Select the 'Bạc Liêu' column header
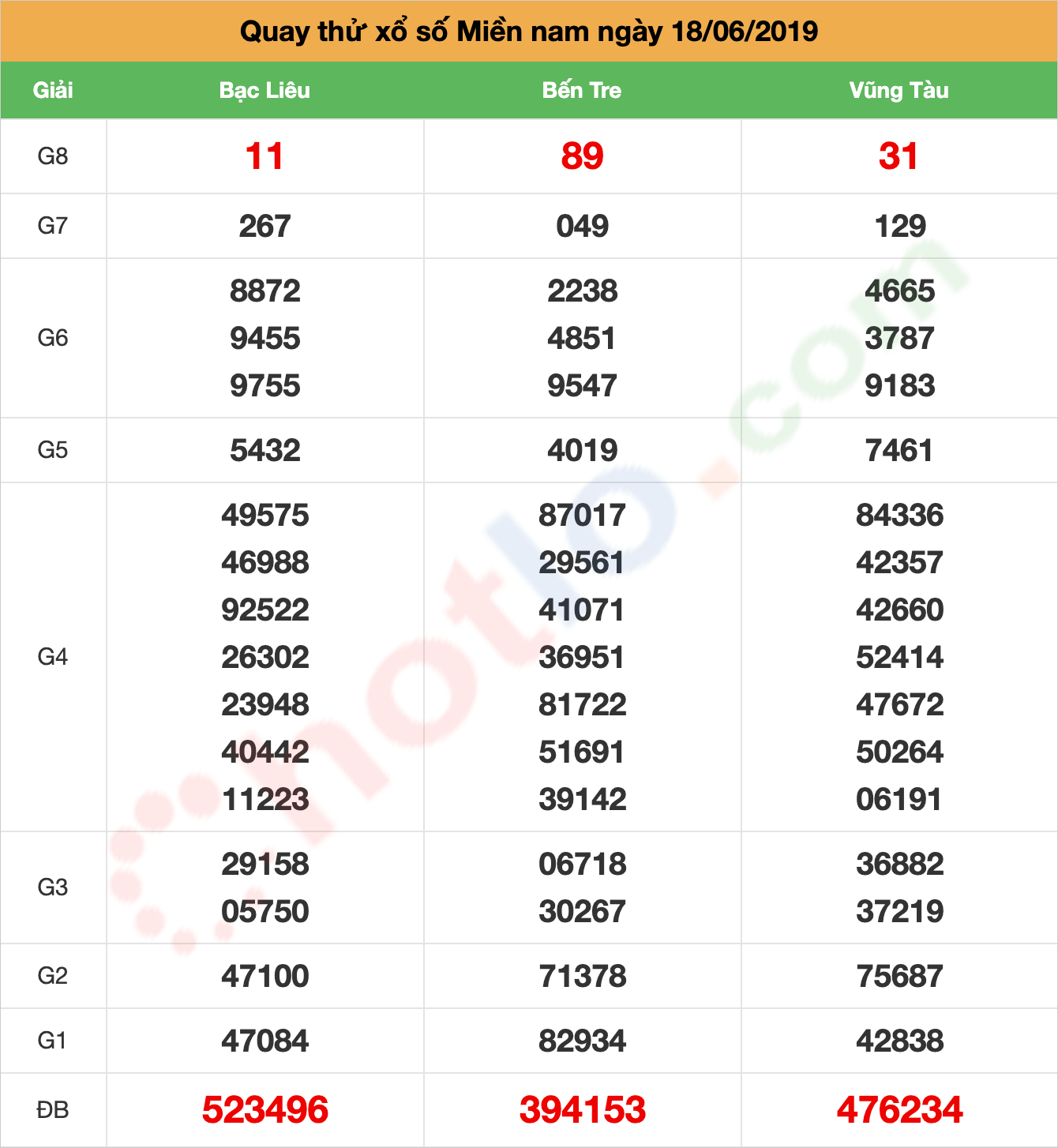The height and width of the screenshot is (1148, 1058). coord(264,90)
